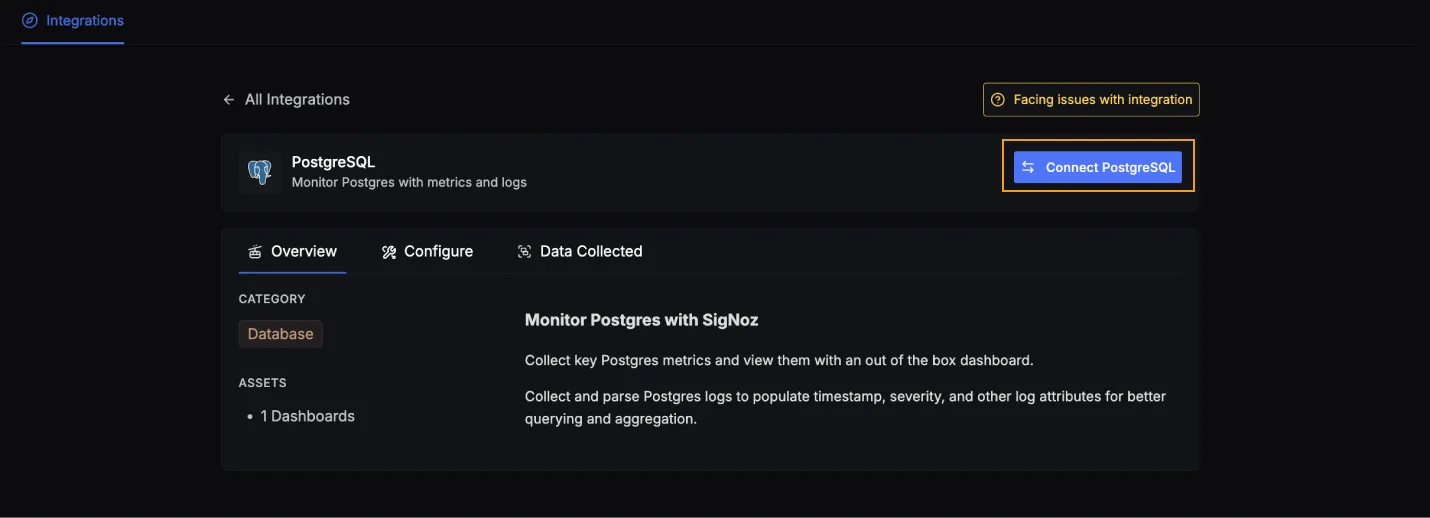Open the Data Collected tab
Image resolution: width=1430 pixels, height=518 pixels.
pyautogui.click(x=580, y=252)
